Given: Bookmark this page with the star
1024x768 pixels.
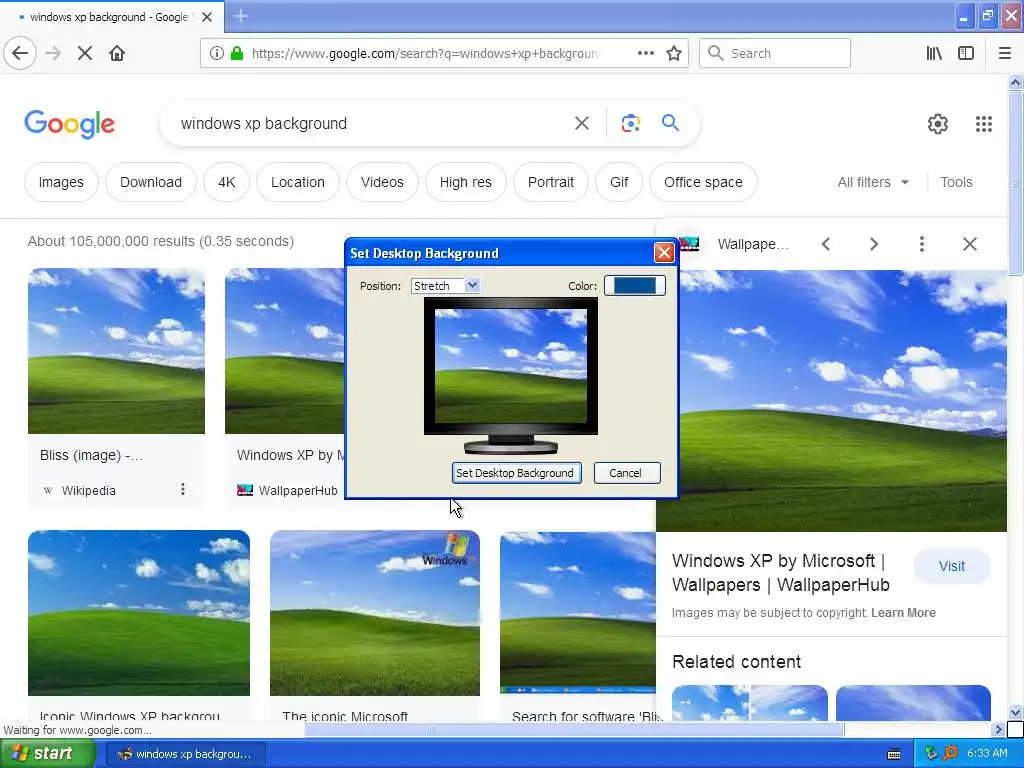Looking at the screenshot, I should (x=674, y=53).
